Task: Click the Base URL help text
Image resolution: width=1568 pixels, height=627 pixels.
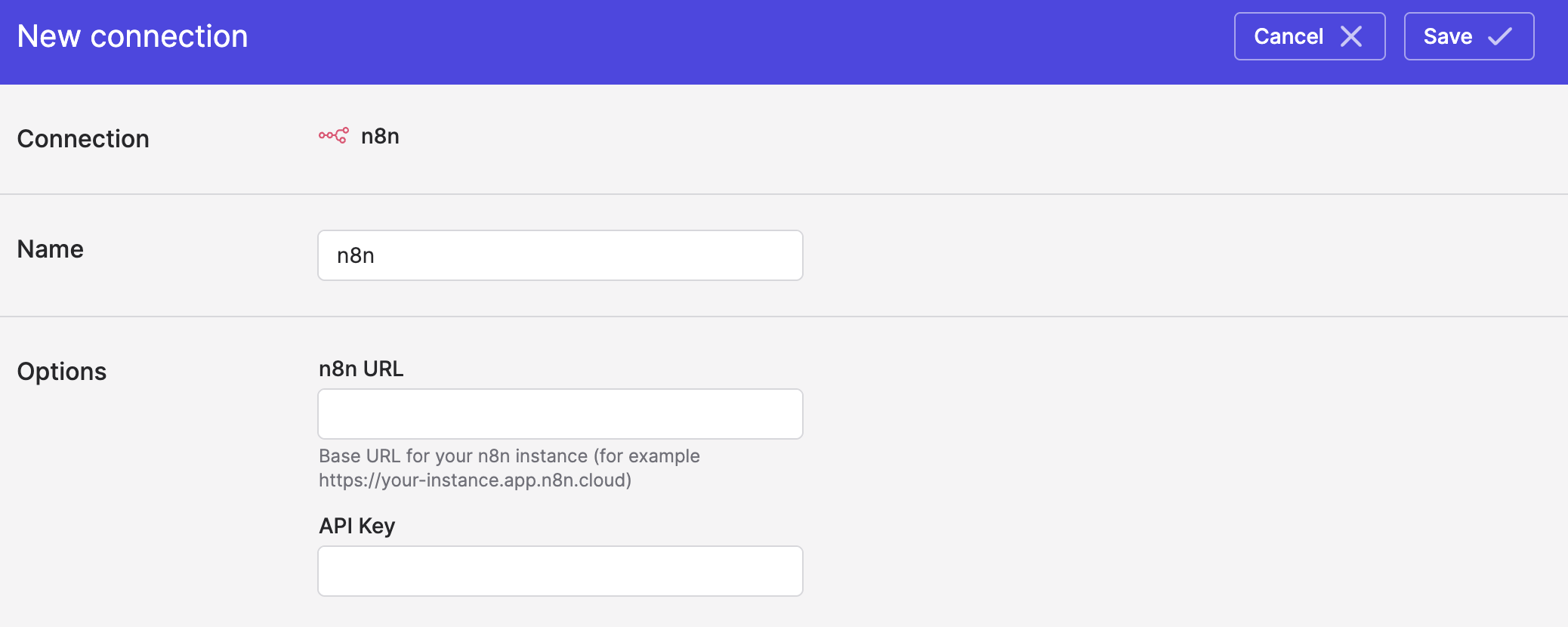Action: [509, 468]
